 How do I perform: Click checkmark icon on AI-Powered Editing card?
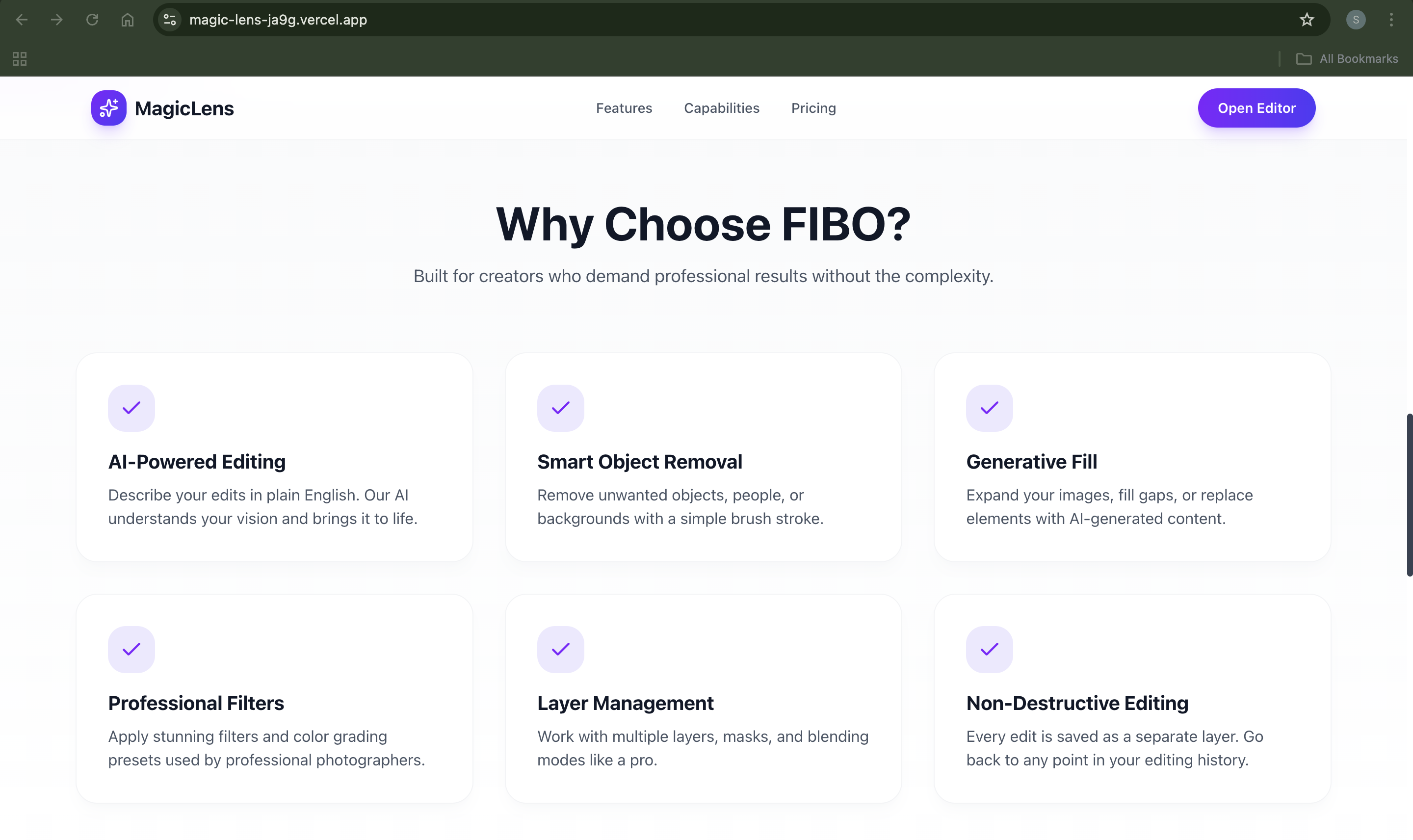coord(131,408)
